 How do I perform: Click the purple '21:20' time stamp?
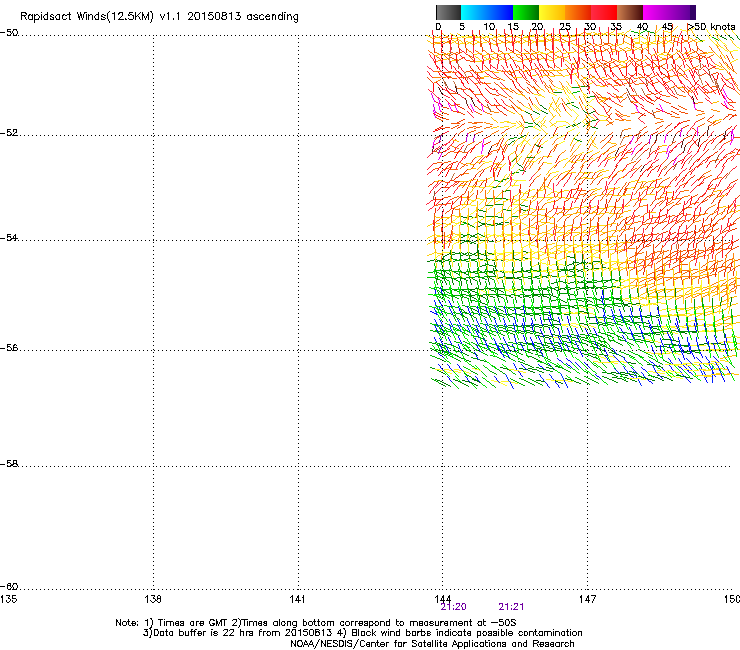[x=454, y=607]
